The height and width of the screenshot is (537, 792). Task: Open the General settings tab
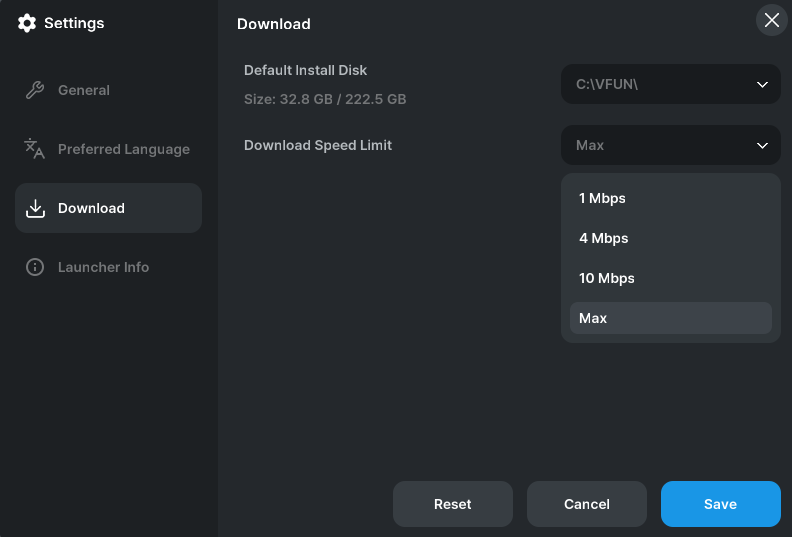pos(108,90)
